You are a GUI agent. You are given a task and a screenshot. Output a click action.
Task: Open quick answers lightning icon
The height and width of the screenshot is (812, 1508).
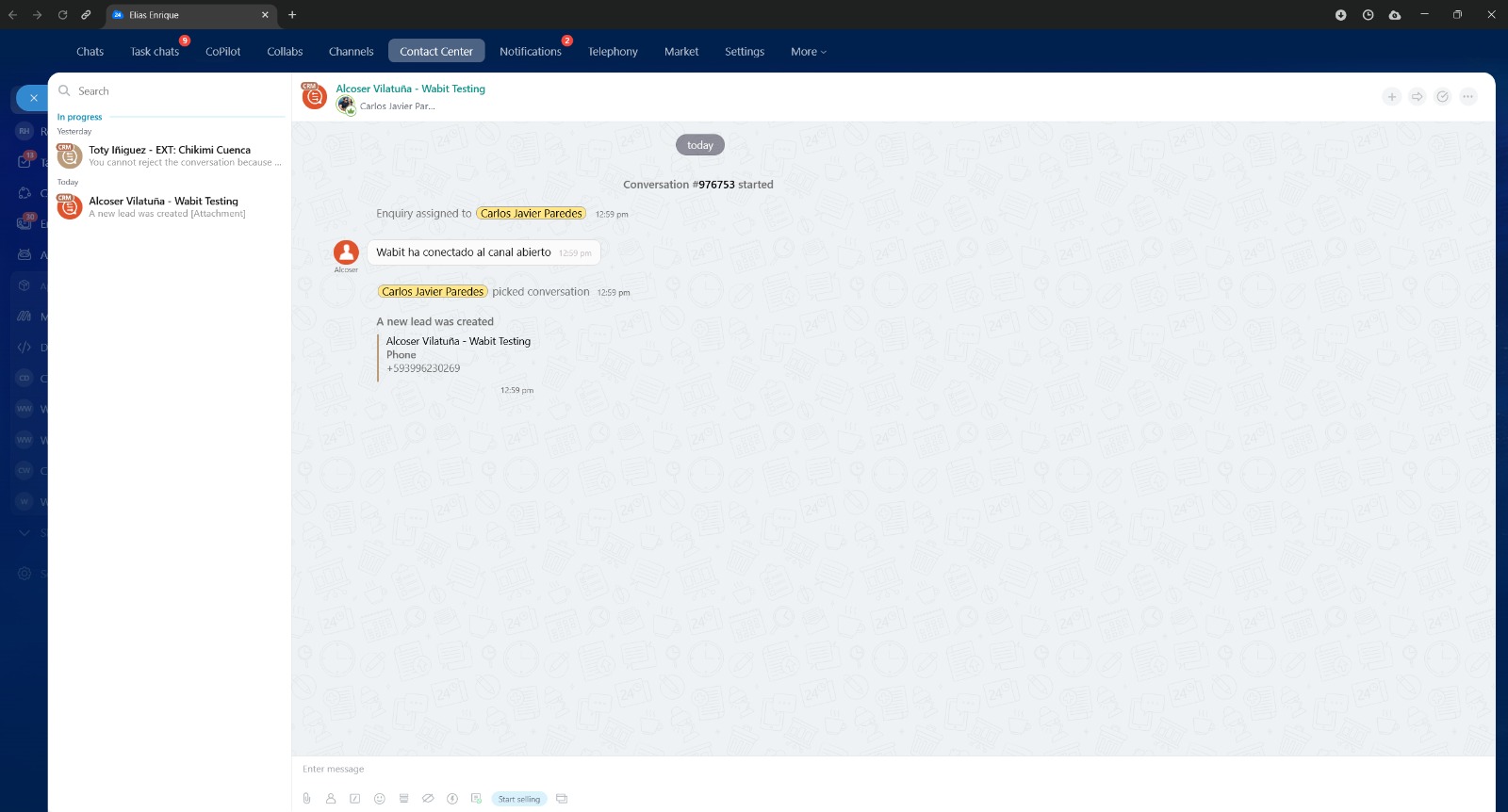[x=452, y=799]
